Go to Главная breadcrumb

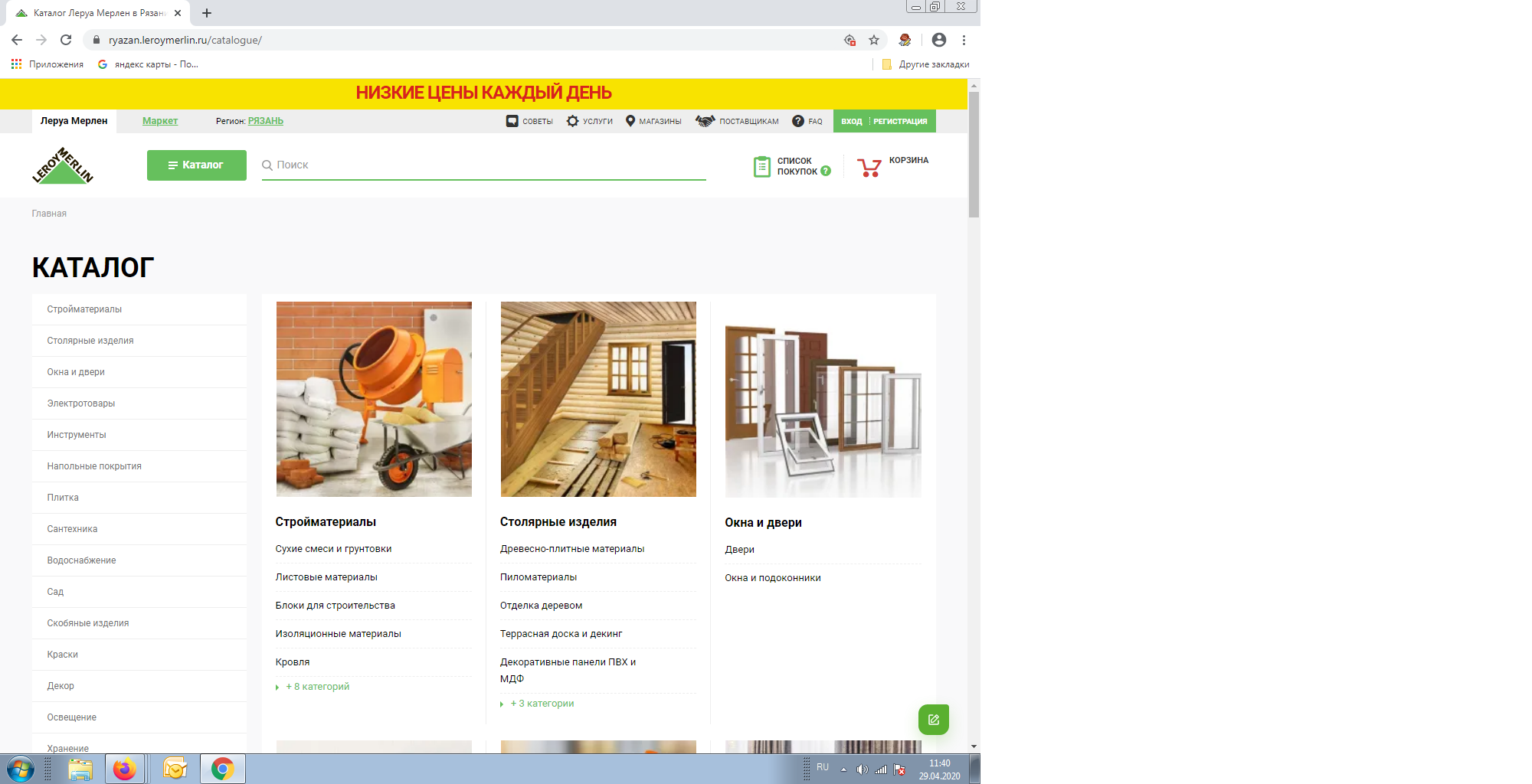pyautogui.click(x=49, y=214)
